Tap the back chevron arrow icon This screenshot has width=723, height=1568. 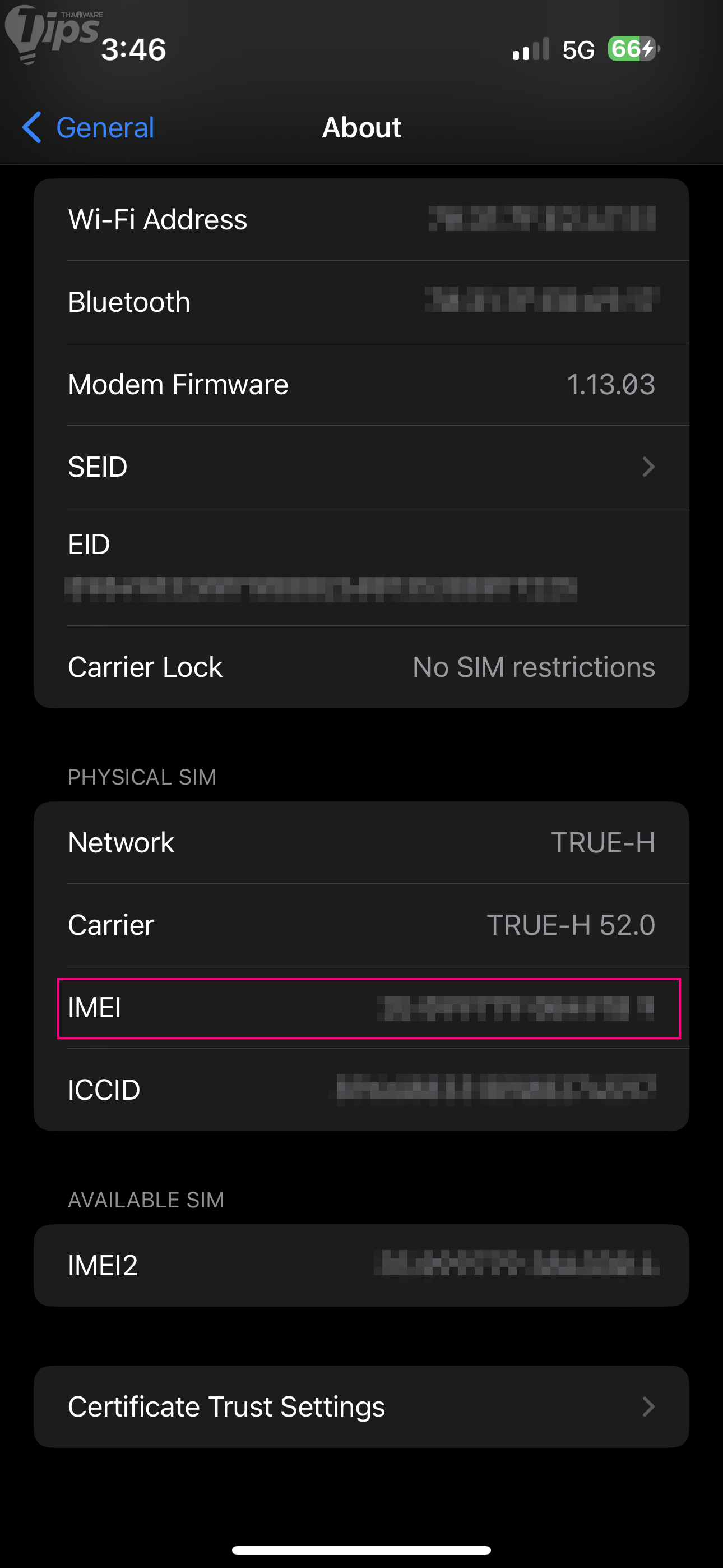pyautogui.click(x=31, y=127)
